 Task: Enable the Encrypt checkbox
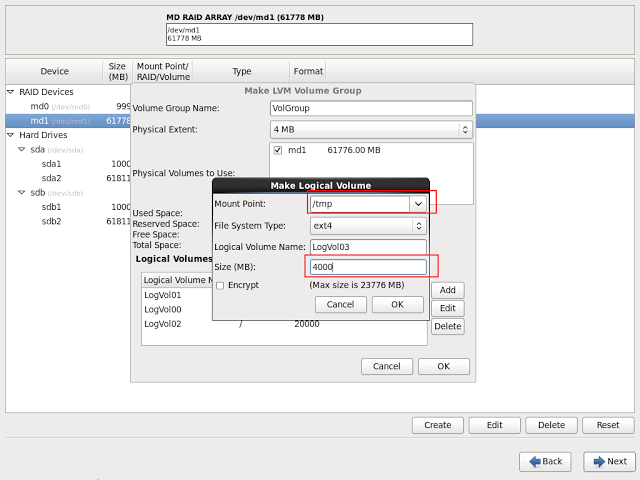coord(220,285)
